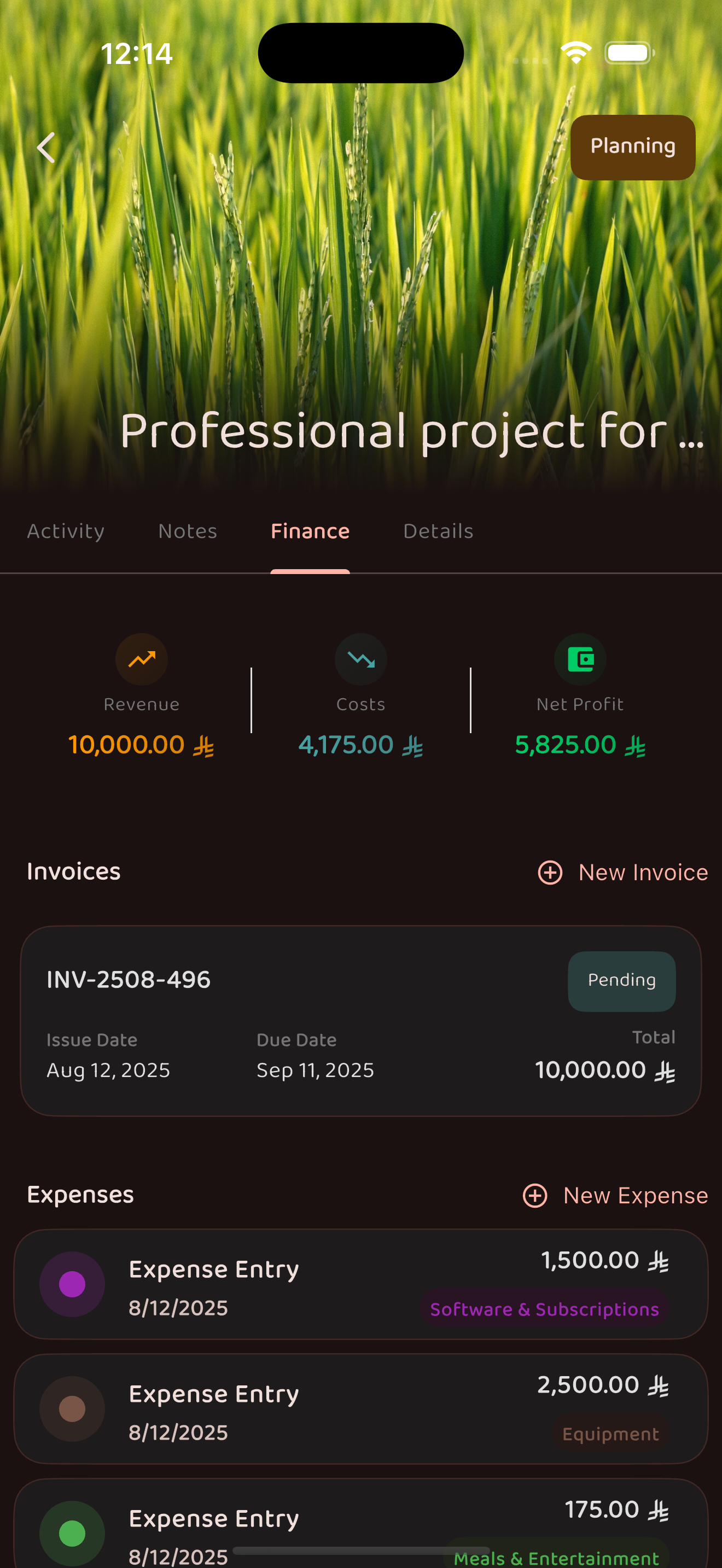The image size is (722, 1568).
Task: Open the Pending invoice status badge
Action: pos(621,981)
